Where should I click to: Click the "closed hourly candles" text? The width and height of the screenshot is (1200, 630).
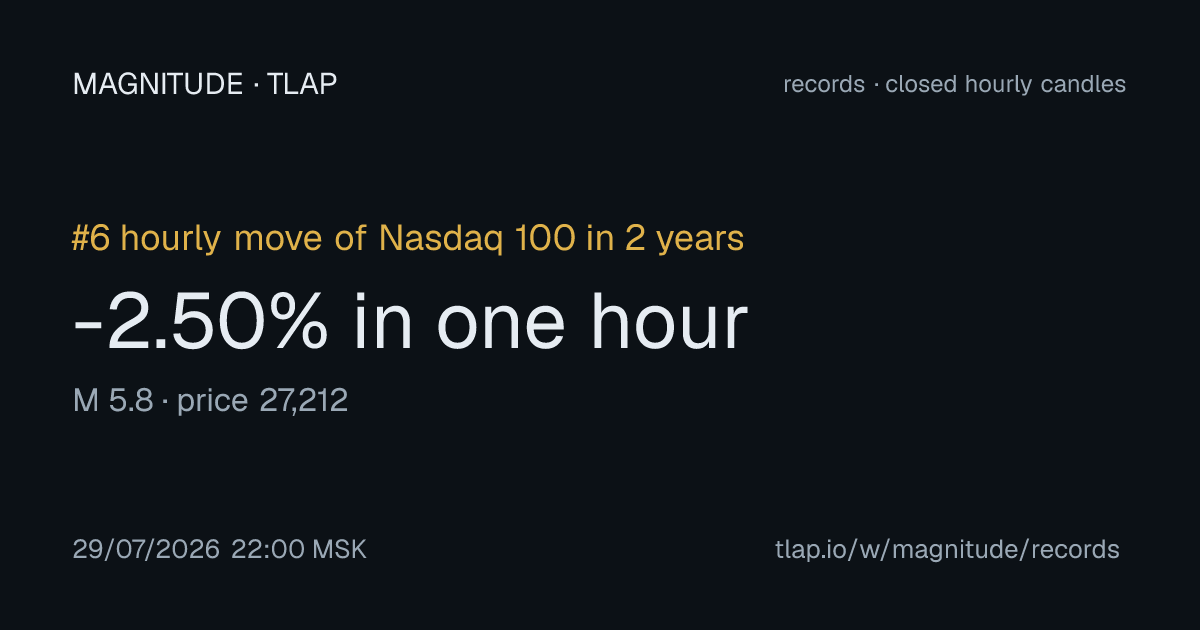click(x=1006, y=85)
